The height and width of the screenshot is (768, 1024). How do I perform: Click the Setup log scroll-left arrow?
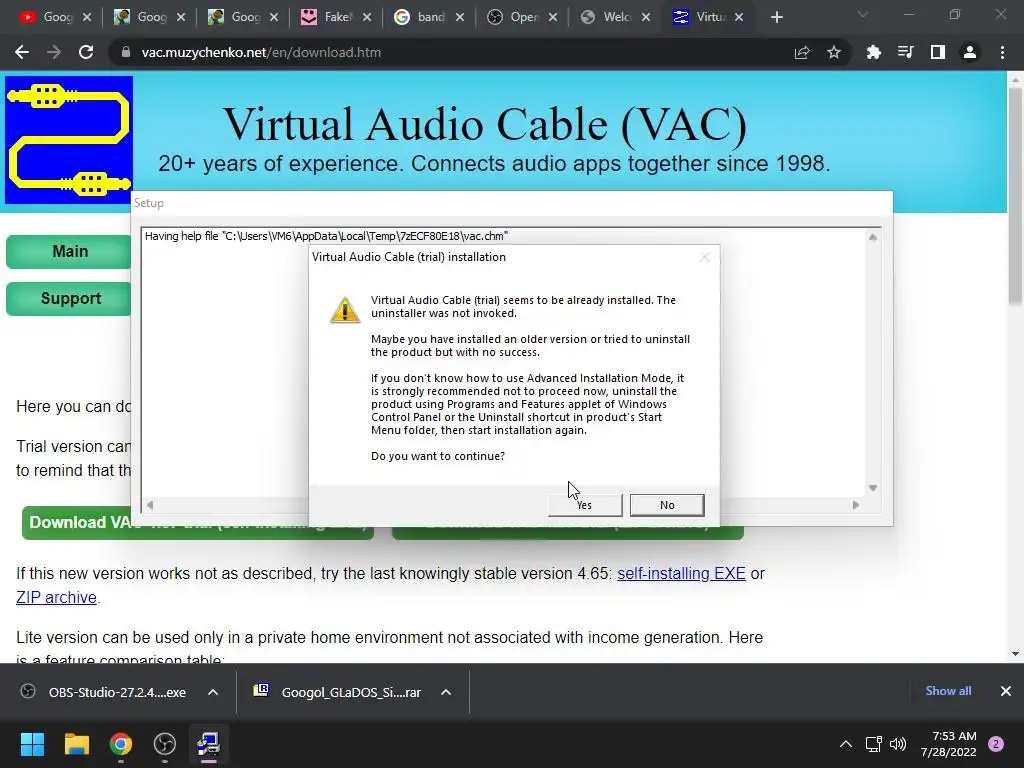(150, 505)
